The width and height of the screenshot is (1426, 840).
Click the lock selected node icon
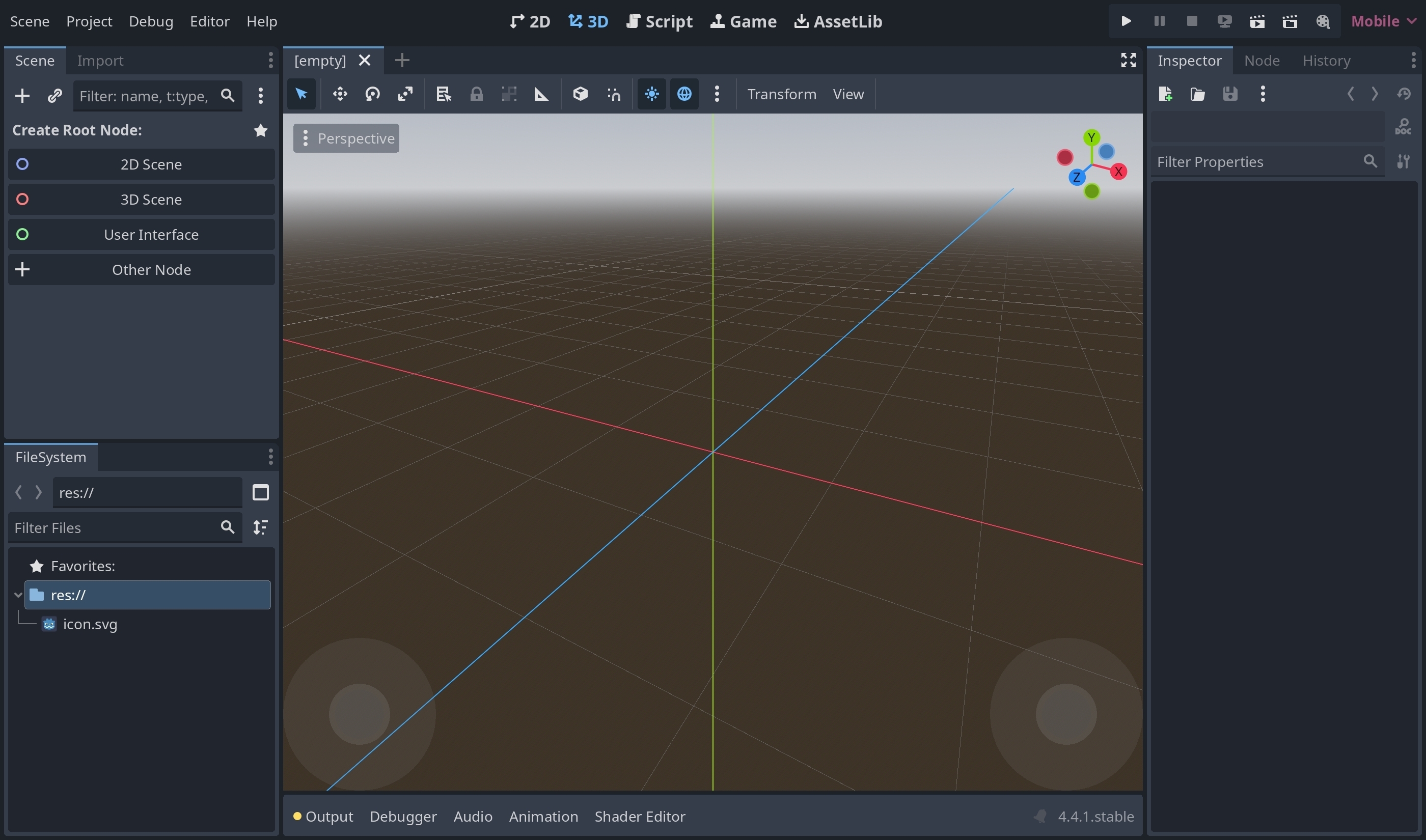476,94
